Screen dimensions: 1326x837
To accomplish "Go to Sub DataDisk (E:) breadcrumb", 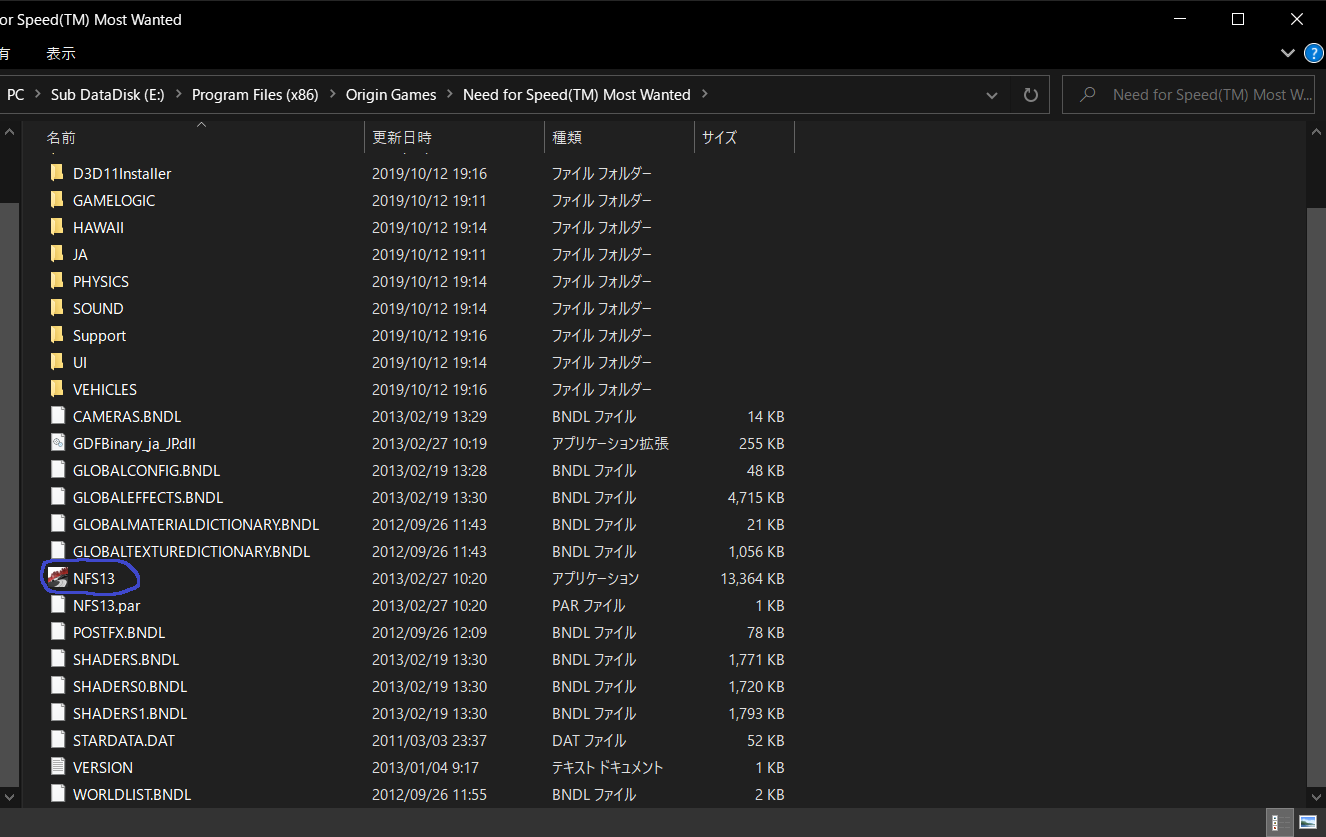I will coord(108,95).
